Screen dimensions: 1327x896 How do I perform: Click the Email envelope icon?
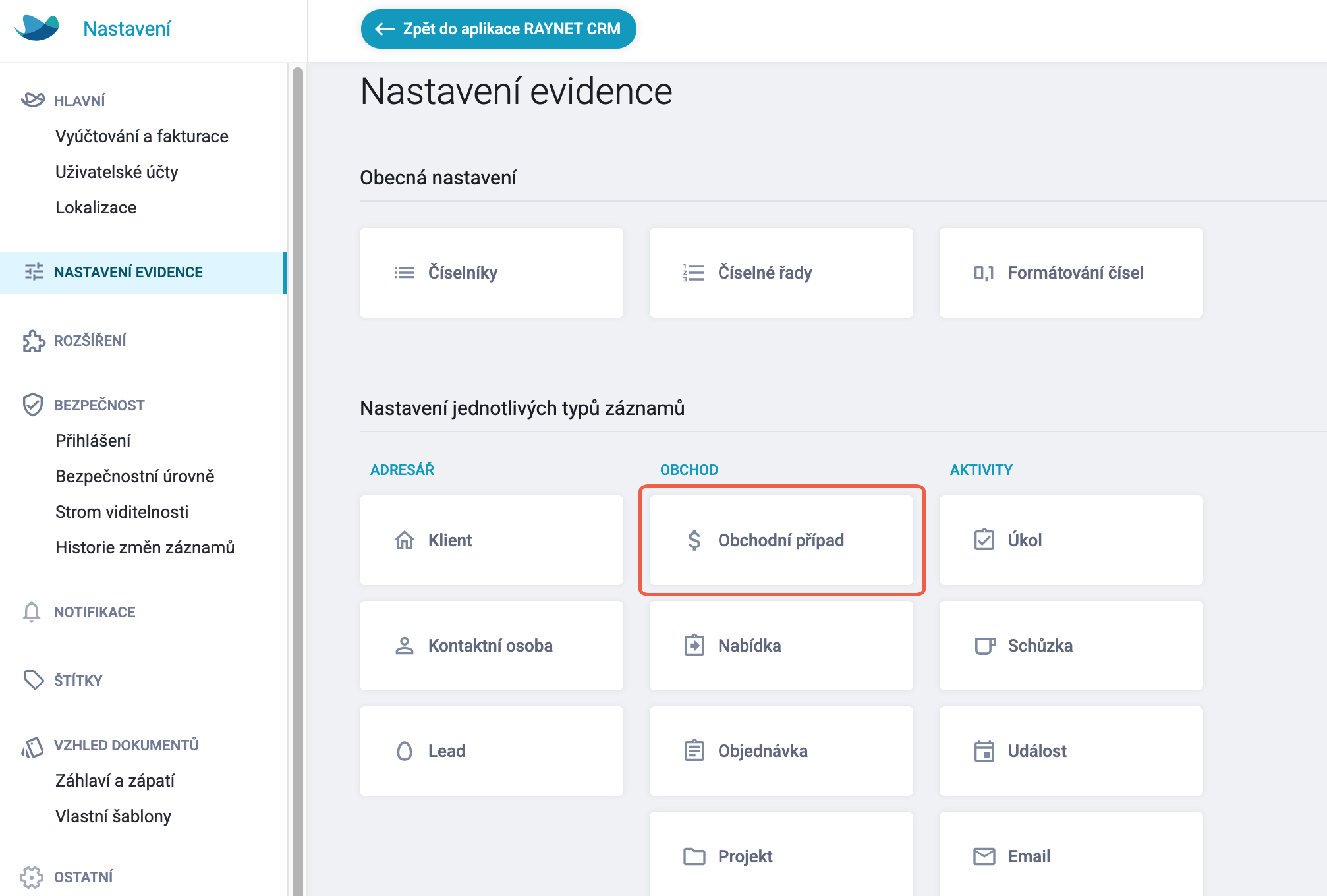[x=984, y=856]
